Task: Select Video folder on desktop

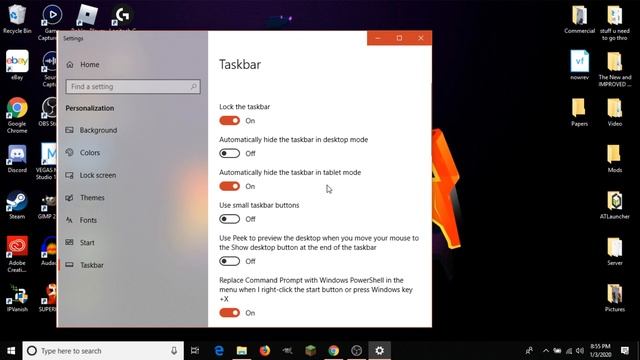Action: (615, 112)
